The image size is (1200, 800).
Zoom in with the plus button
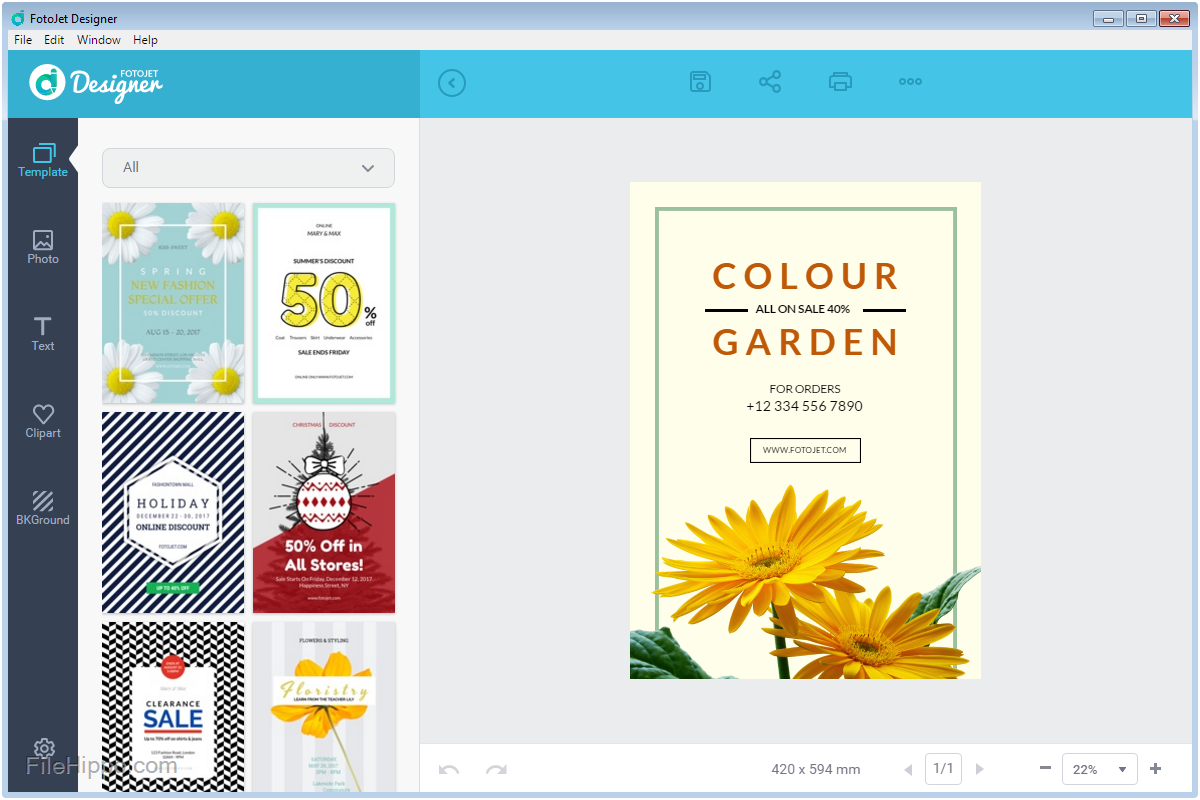coord(1156,769)
